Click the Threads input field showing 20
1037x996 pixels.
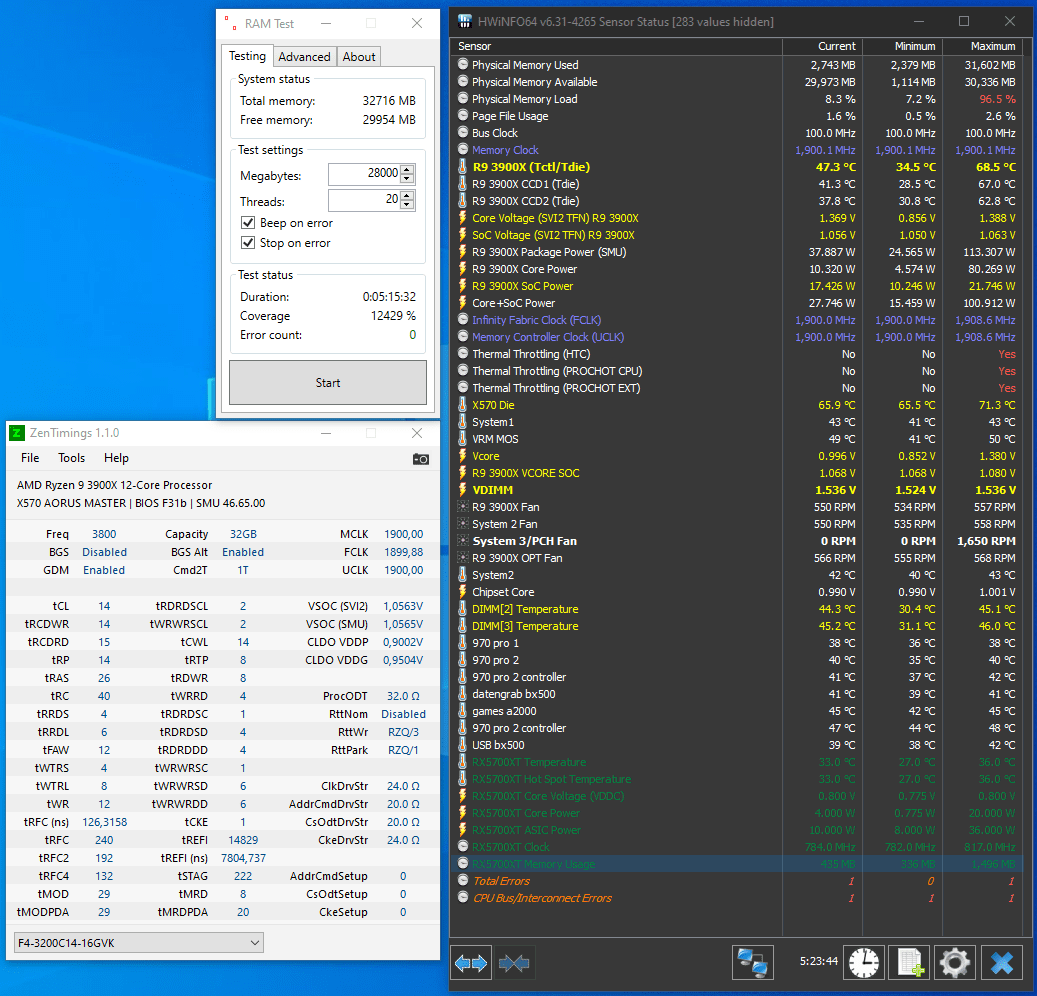[364, 200]
